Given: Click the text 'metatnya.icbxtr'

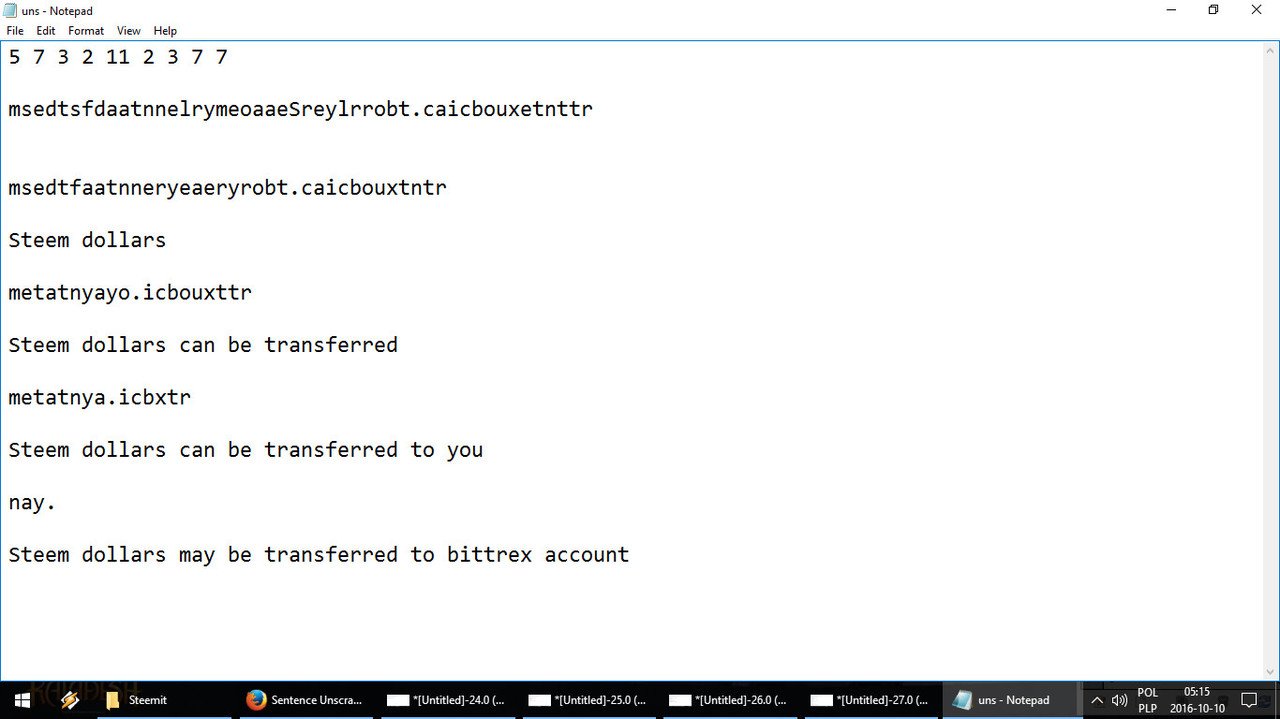Looking at the screenshot, I should pos(99,397).
